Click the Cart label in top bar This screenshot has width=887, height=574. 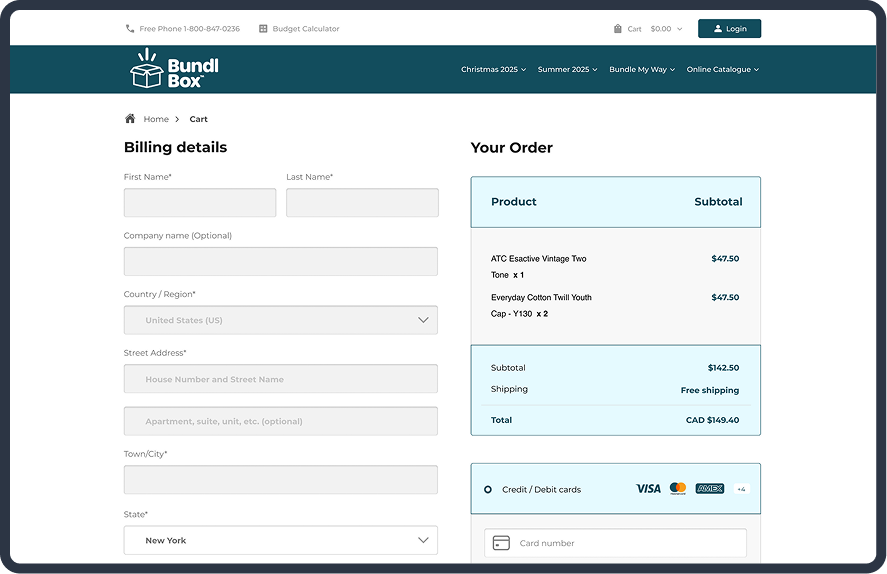[635, 29]
